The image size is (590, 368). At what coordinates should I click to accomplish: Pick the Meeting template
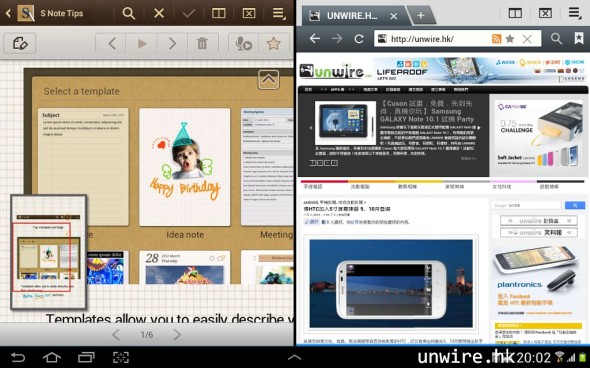click(x=267, y=167)
